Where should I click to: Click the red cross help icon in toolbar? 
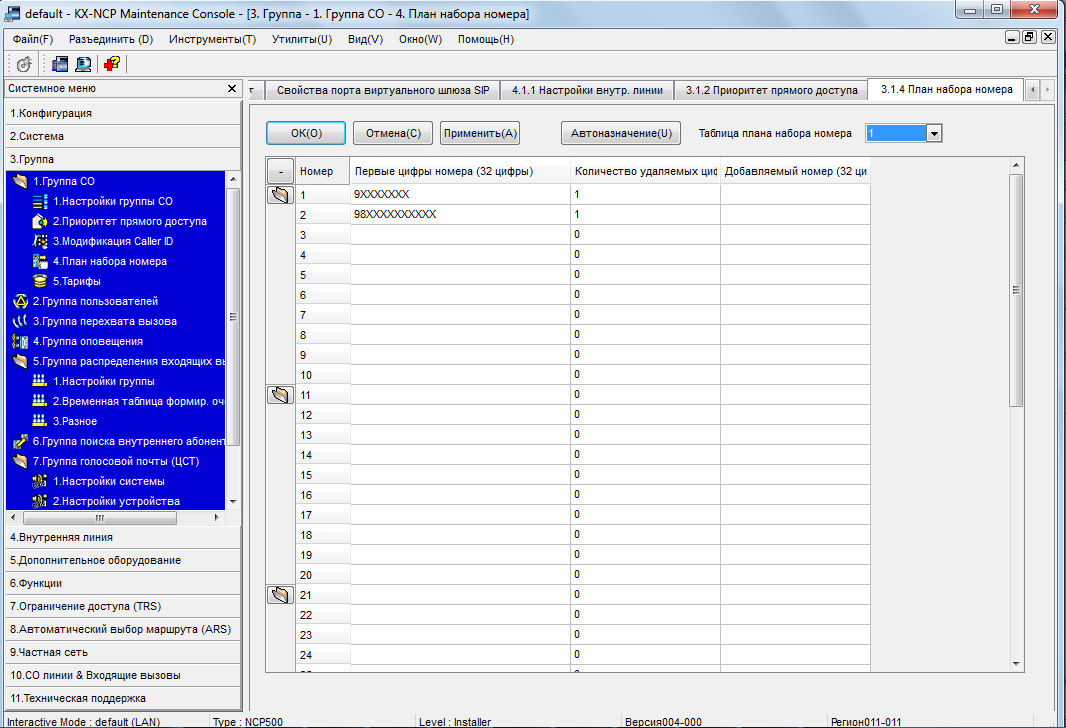112,63
